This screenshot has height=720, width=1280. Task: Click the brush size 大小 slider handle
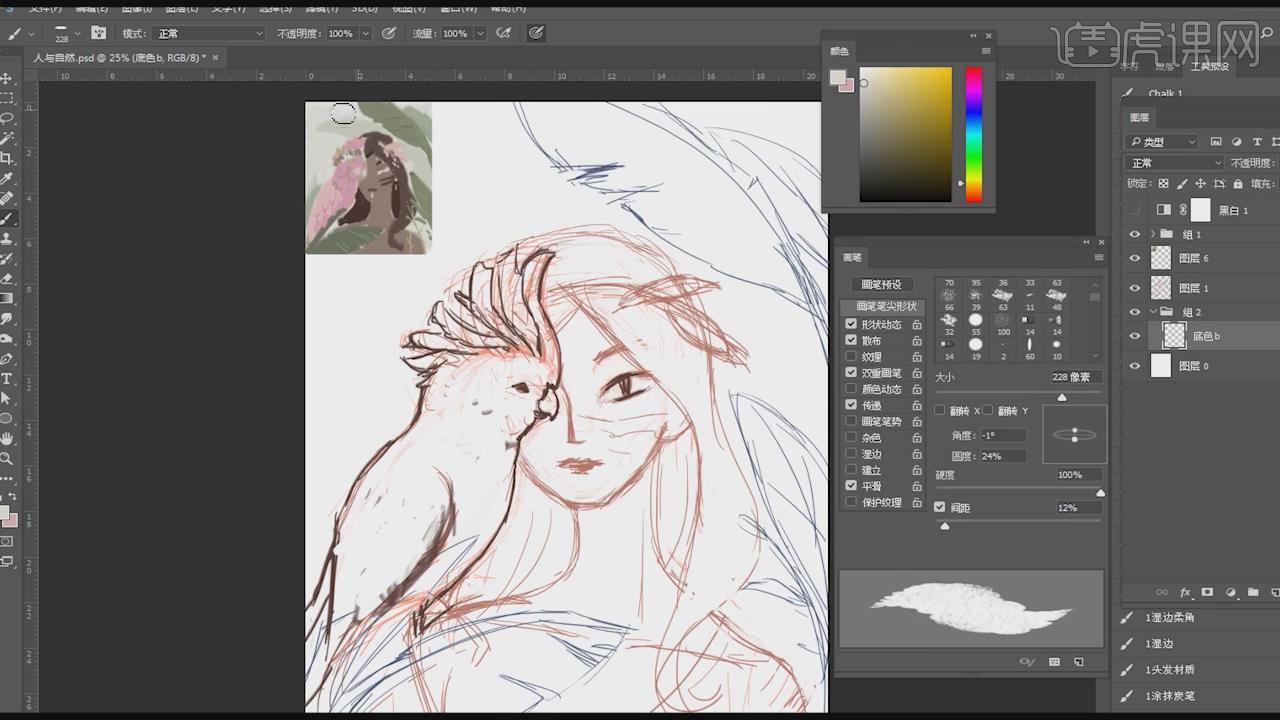coord(1062,397)
